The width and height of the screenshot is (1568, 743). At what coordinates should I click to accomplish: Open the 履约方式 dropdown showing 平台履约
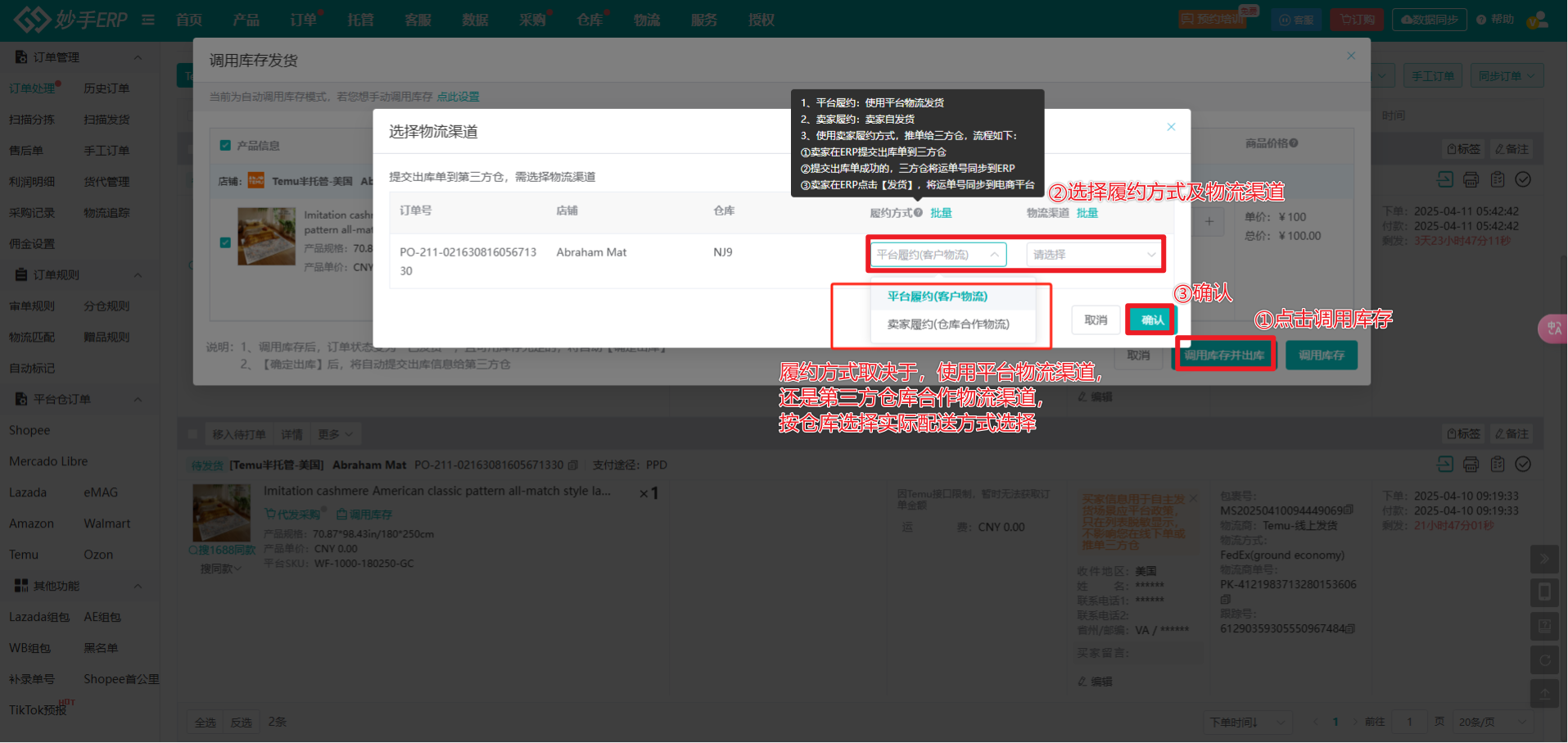[938, 255]
